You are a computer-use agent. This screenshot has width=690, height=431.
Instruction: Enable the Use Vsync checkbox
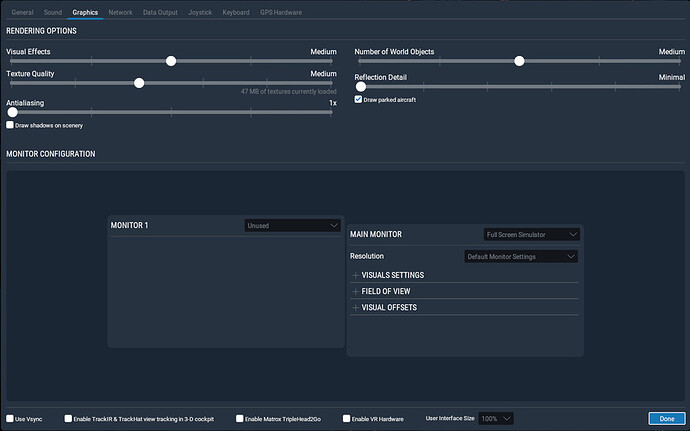(10, 419)
